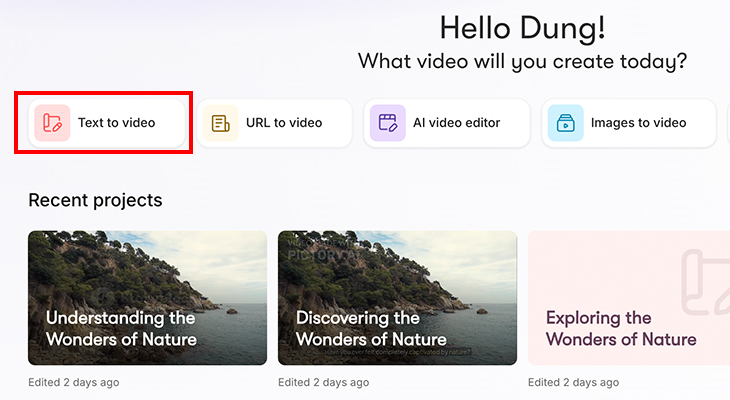Screen dimensions: 730x400
Task: Click the pink Text to video icon
Action: (52, 123)
